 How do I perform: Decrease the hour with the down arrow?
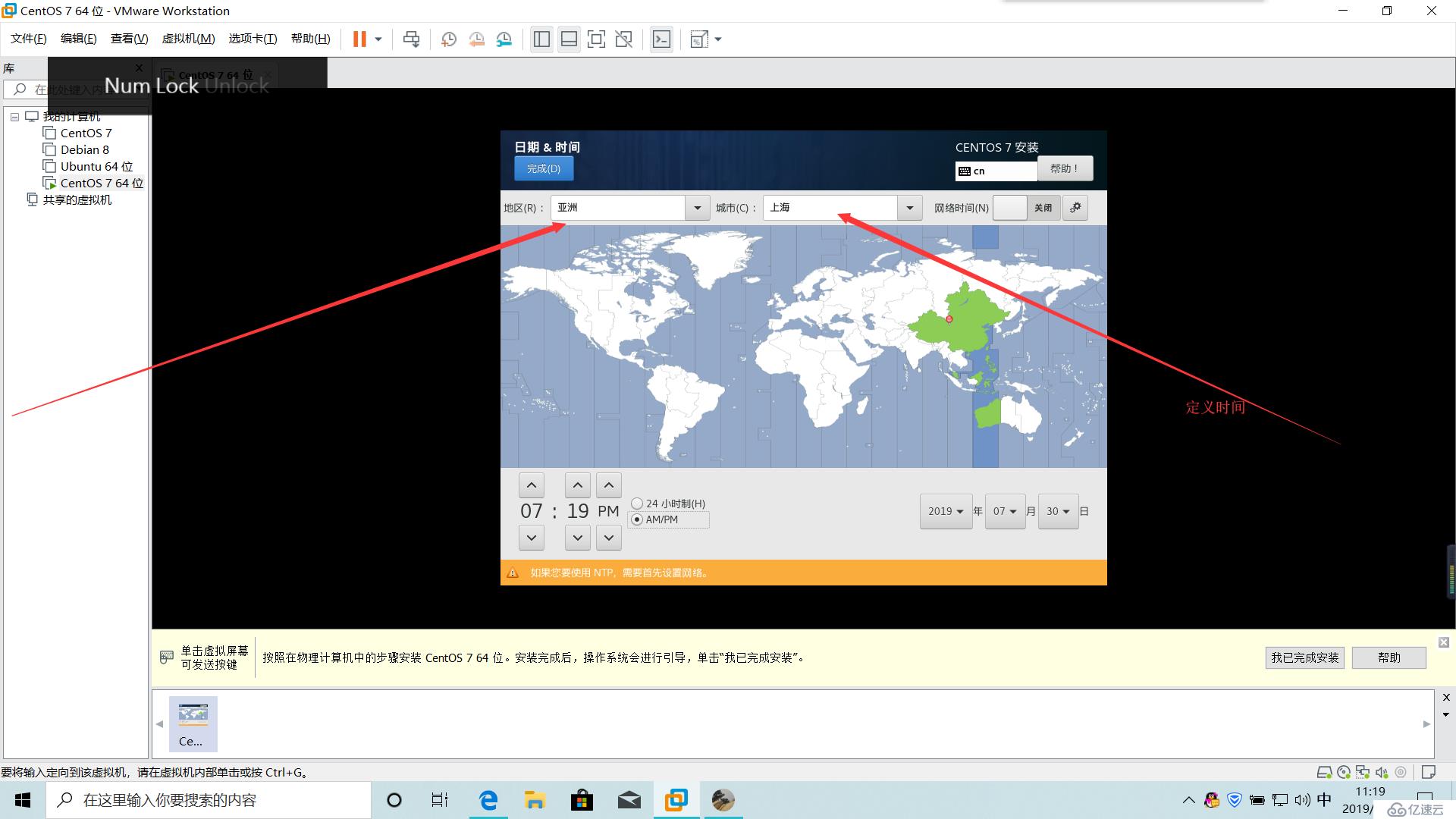point(532,538)
